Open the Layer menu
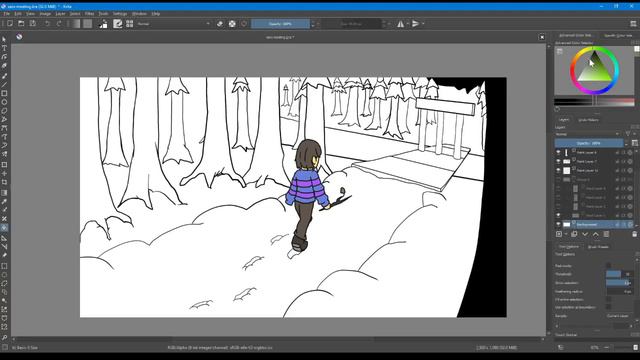 tap(60, 13)
